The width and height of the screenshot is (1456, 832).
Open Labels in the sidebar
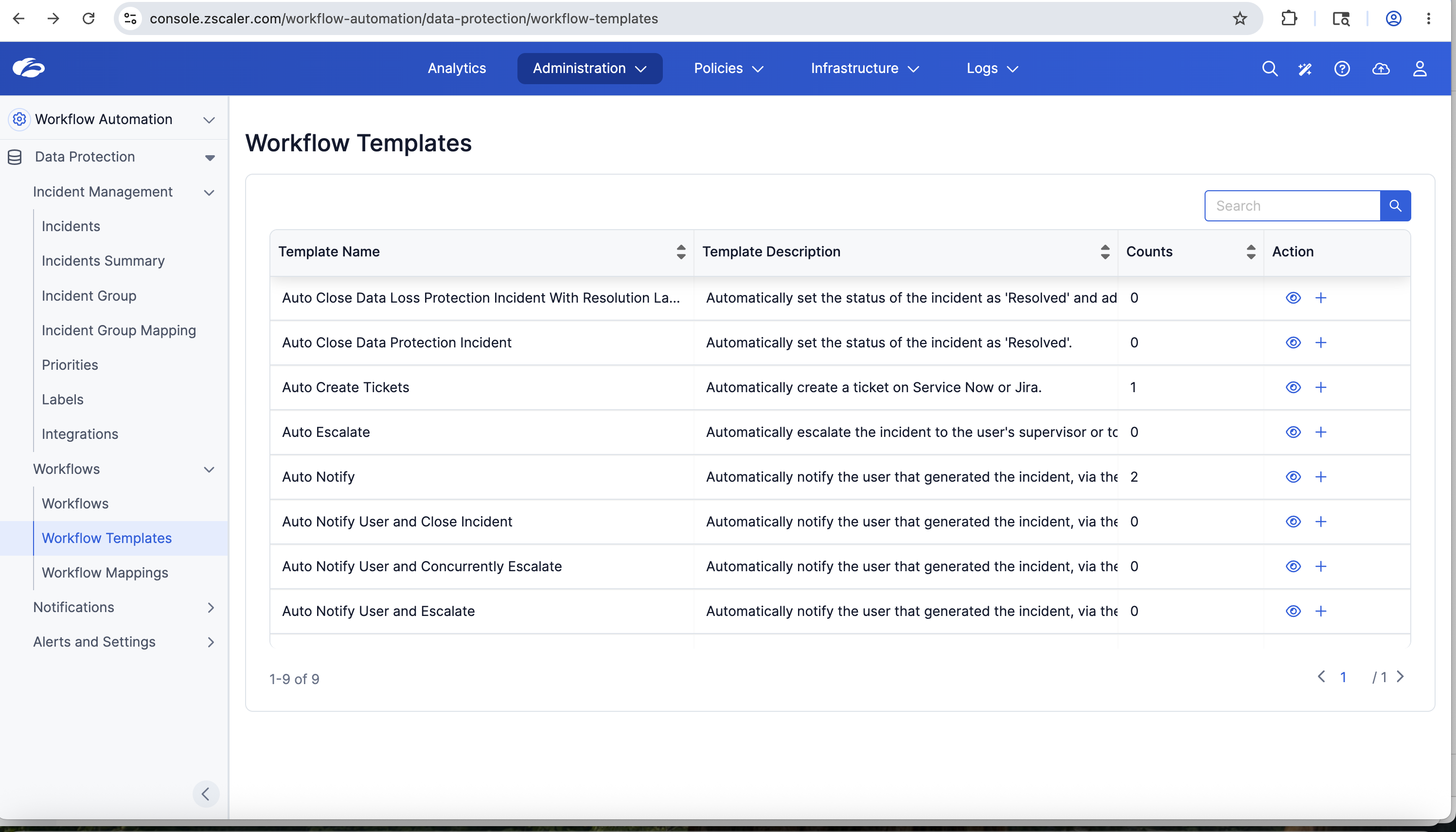point(62,399)
